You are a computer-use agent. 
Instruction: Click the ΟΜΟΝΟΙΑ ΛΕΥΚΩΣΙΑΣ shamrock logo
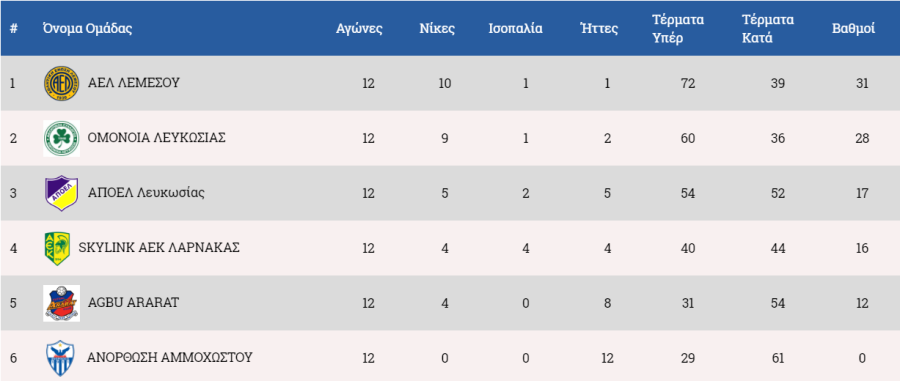click(x=61, y=138)
